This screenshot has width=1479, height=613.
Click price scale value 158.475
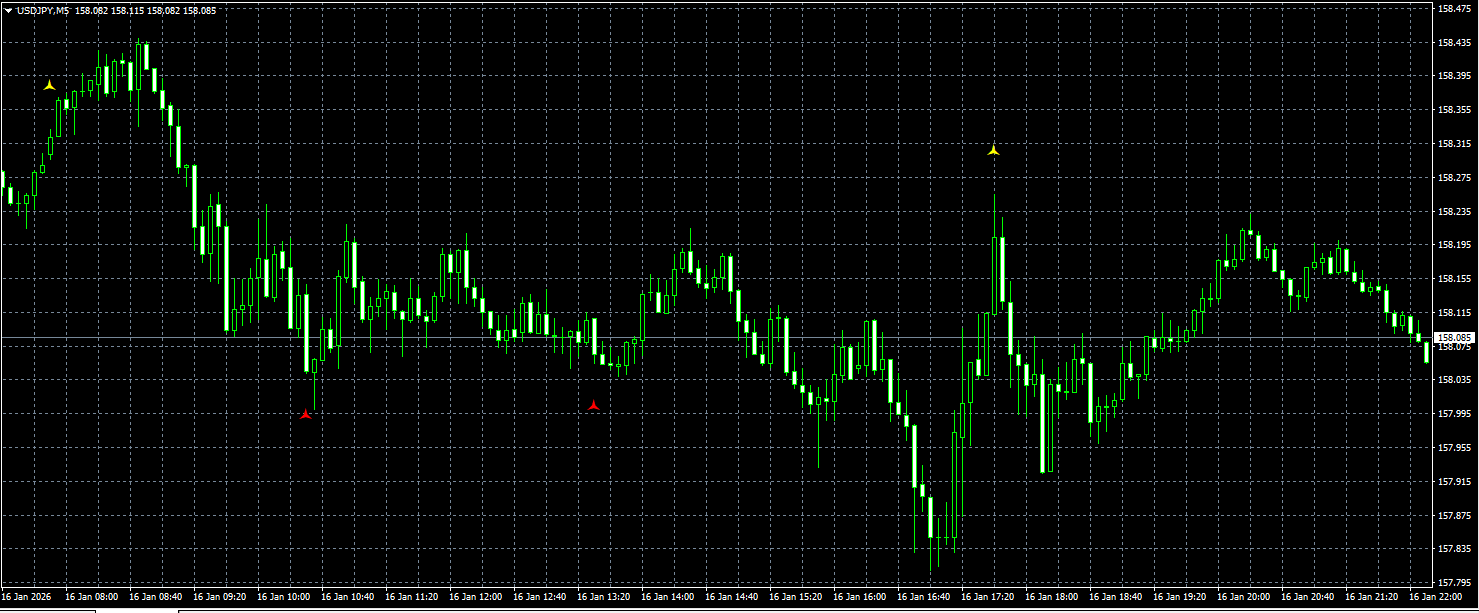pos(1455,8)
